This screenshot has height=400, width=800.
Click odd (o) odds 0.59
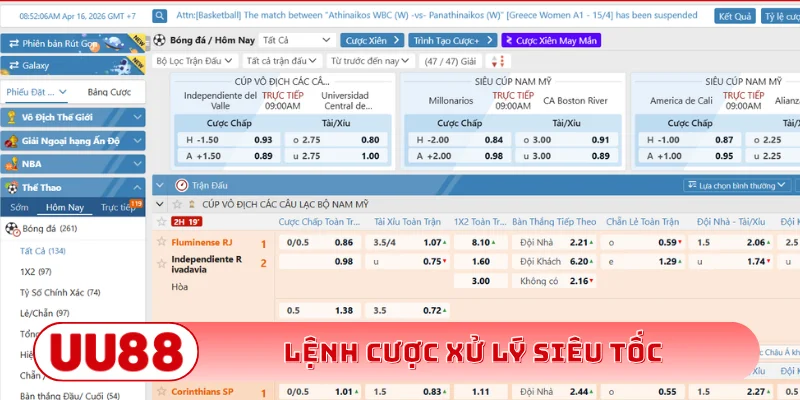(667, 242)
